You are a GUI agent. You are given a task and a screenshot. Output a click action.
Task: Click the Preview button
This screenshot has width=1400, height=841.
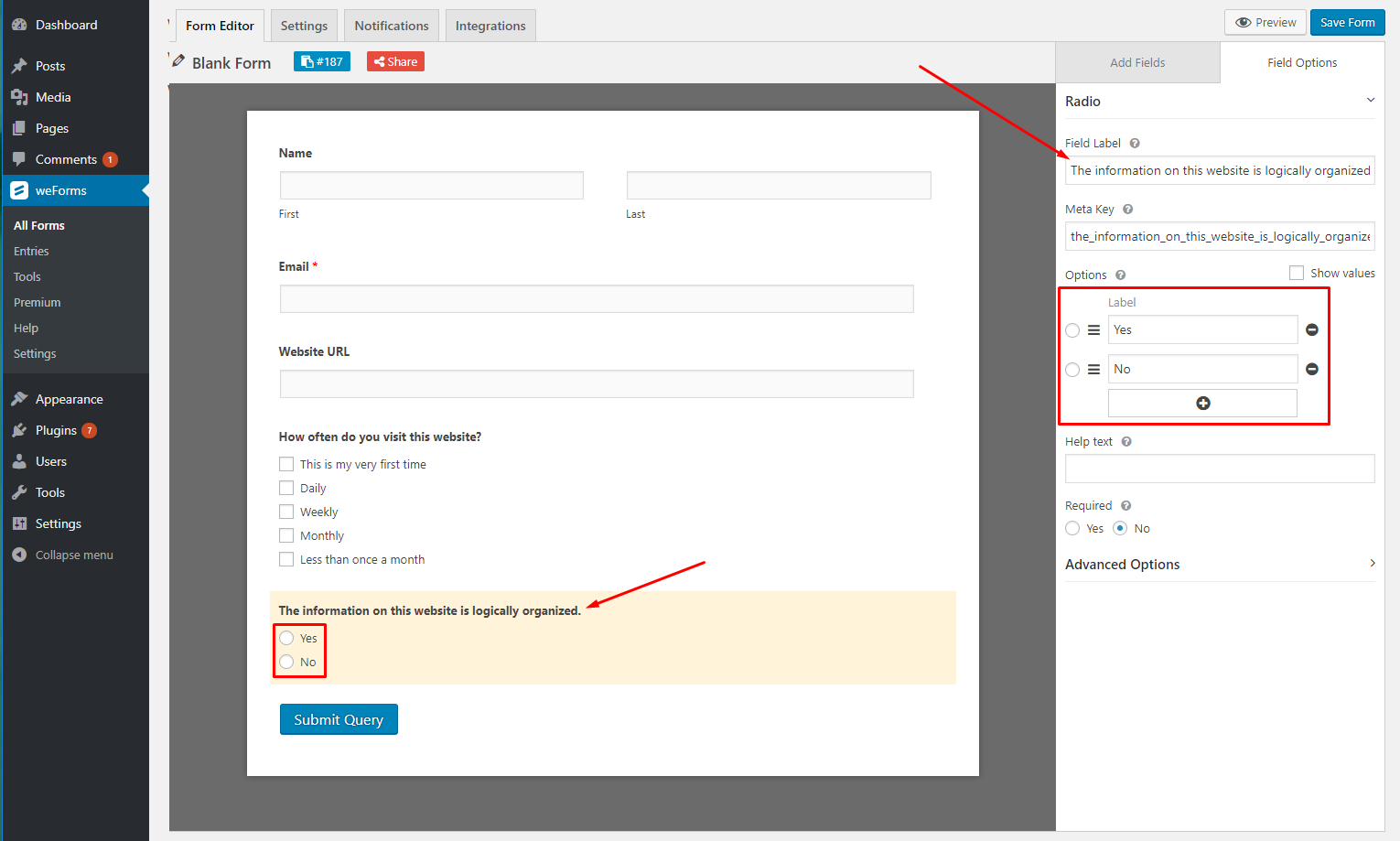click(x=1265, y=23)
